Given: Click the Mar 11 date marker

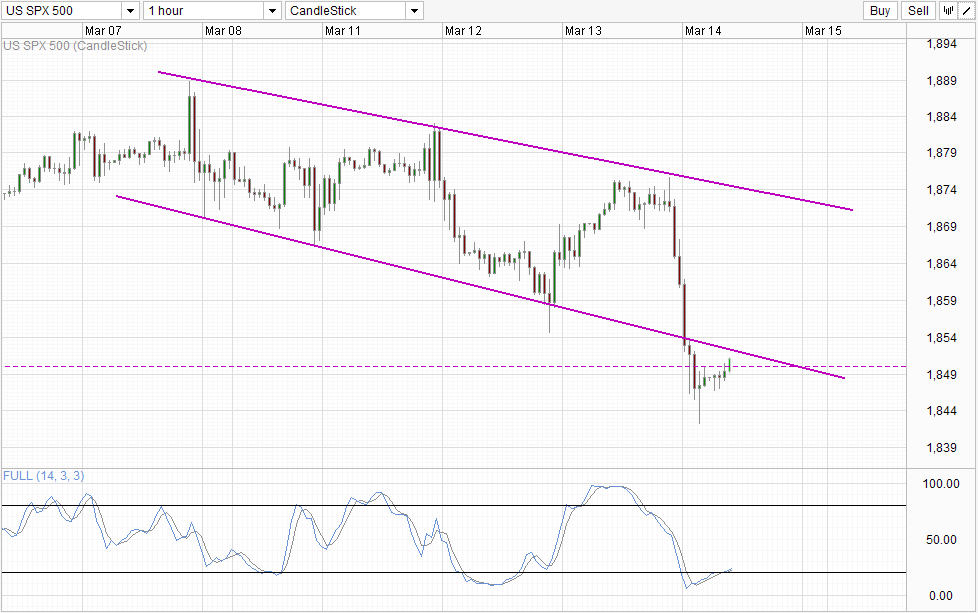Looking at the screenshot, I should point(342,31).
